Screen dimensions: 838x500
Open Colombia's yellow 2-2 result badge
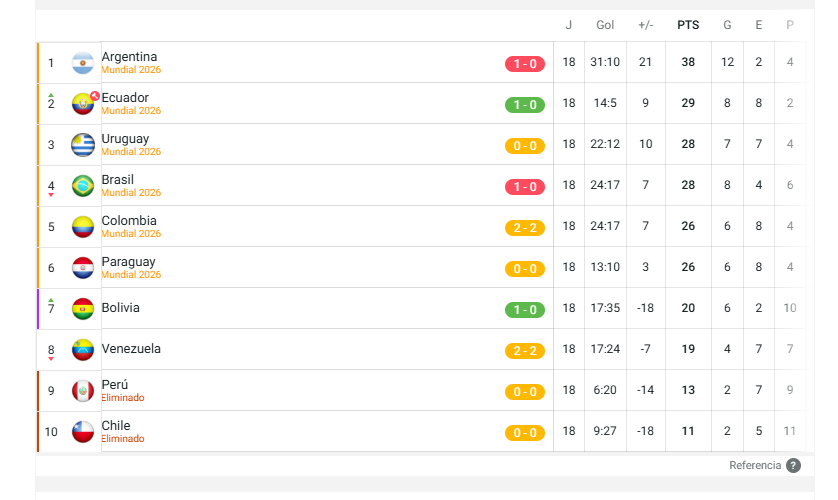pos(525,228)
